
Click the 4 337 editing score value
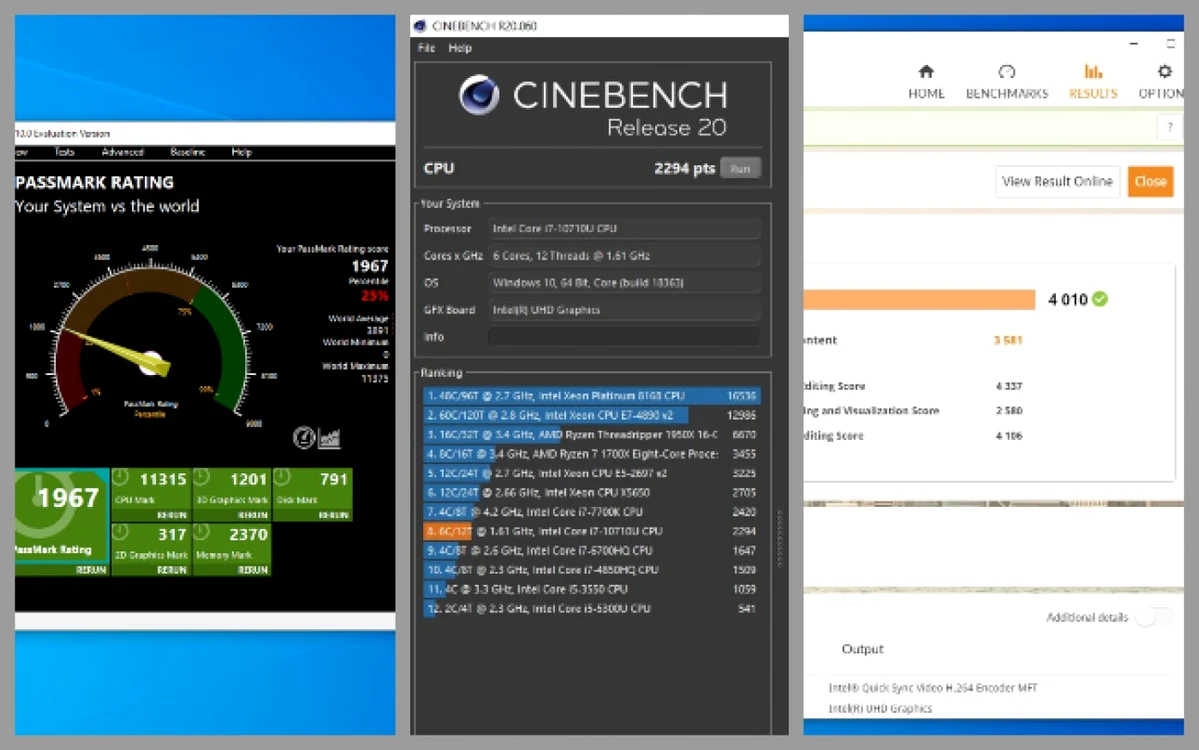coord(1009,386)
